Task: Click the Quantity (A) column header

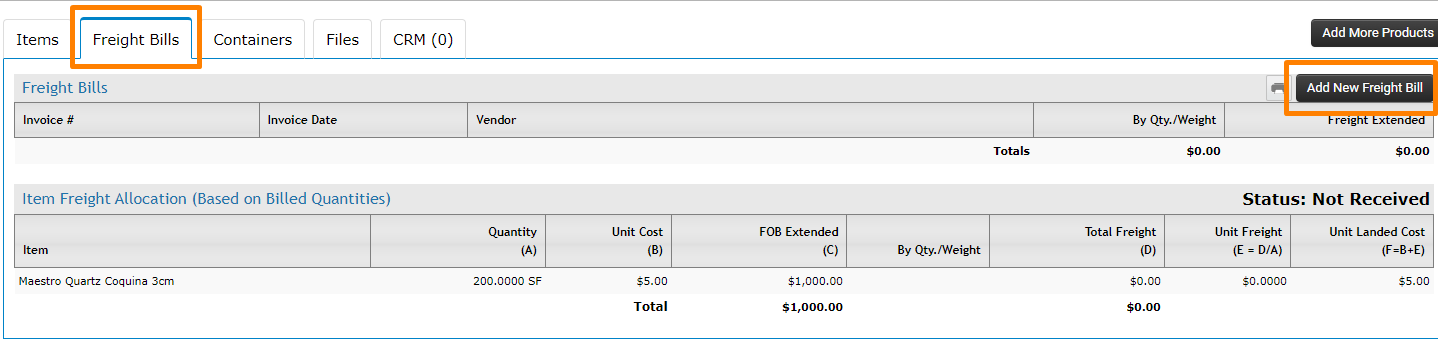Action: click(x=458, y=241)
